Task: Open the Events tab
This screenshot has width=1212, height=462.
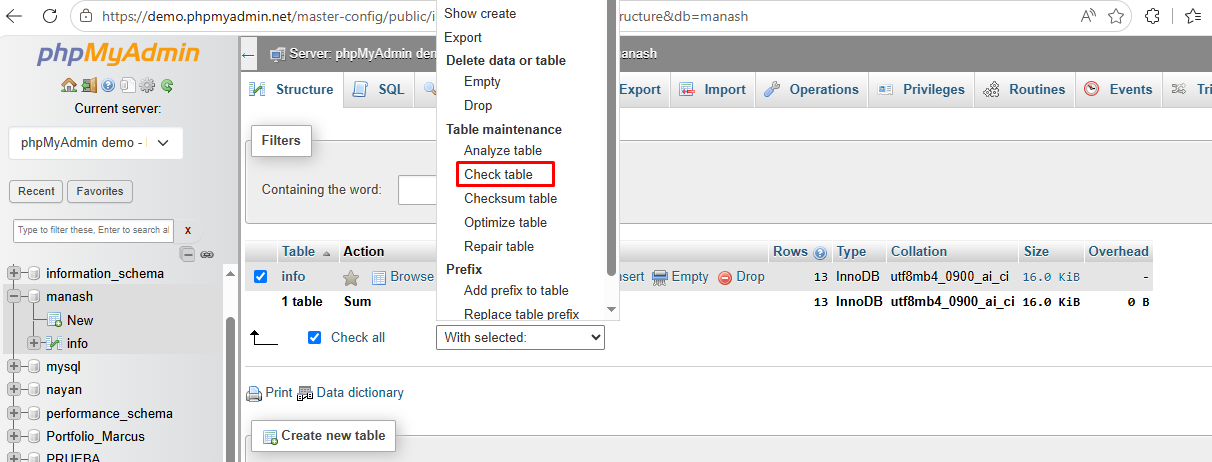Action: coord(1119,89)
